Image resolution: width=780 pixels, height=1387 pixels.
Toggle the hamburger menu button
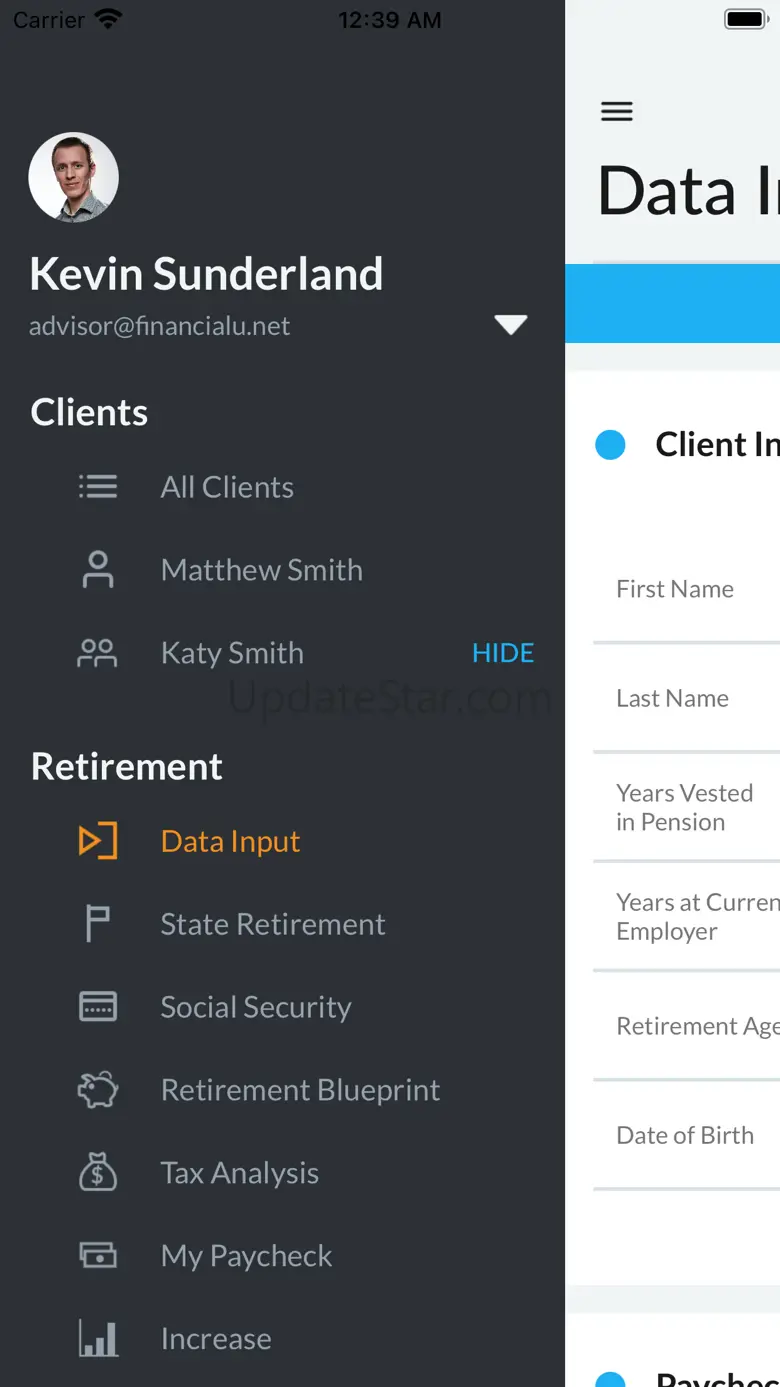pyautogui.click(x=617, y=111)
